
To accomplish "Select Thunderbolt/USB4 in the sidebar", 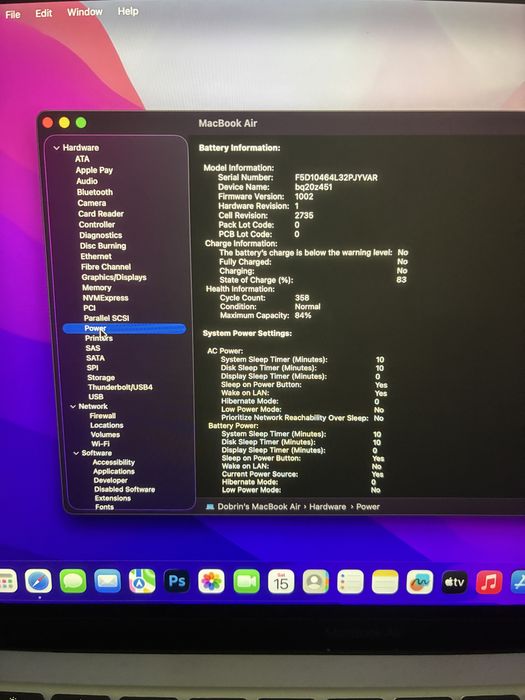I will (x=120, y=387).
